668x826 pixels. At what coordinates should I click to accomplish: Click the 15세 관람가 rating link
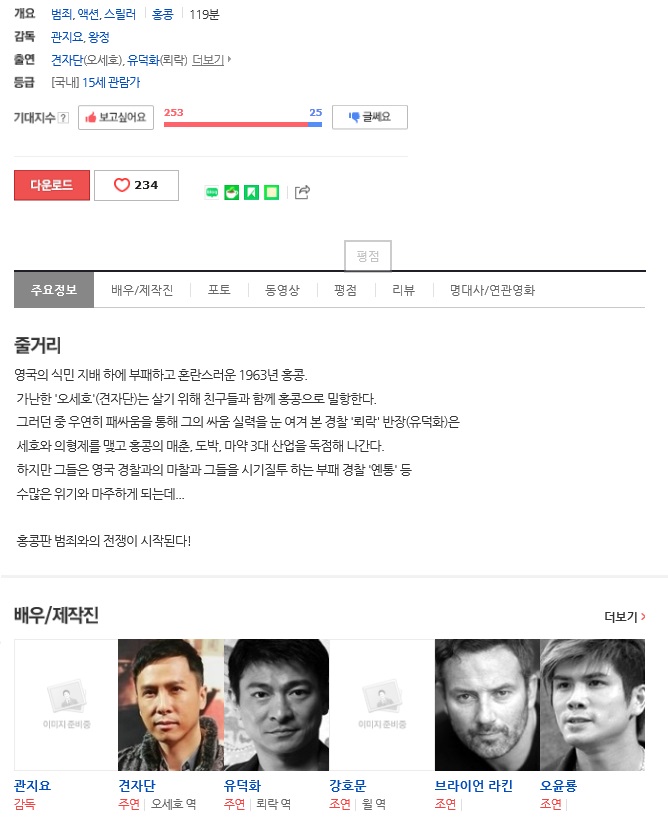click(111, 82)
